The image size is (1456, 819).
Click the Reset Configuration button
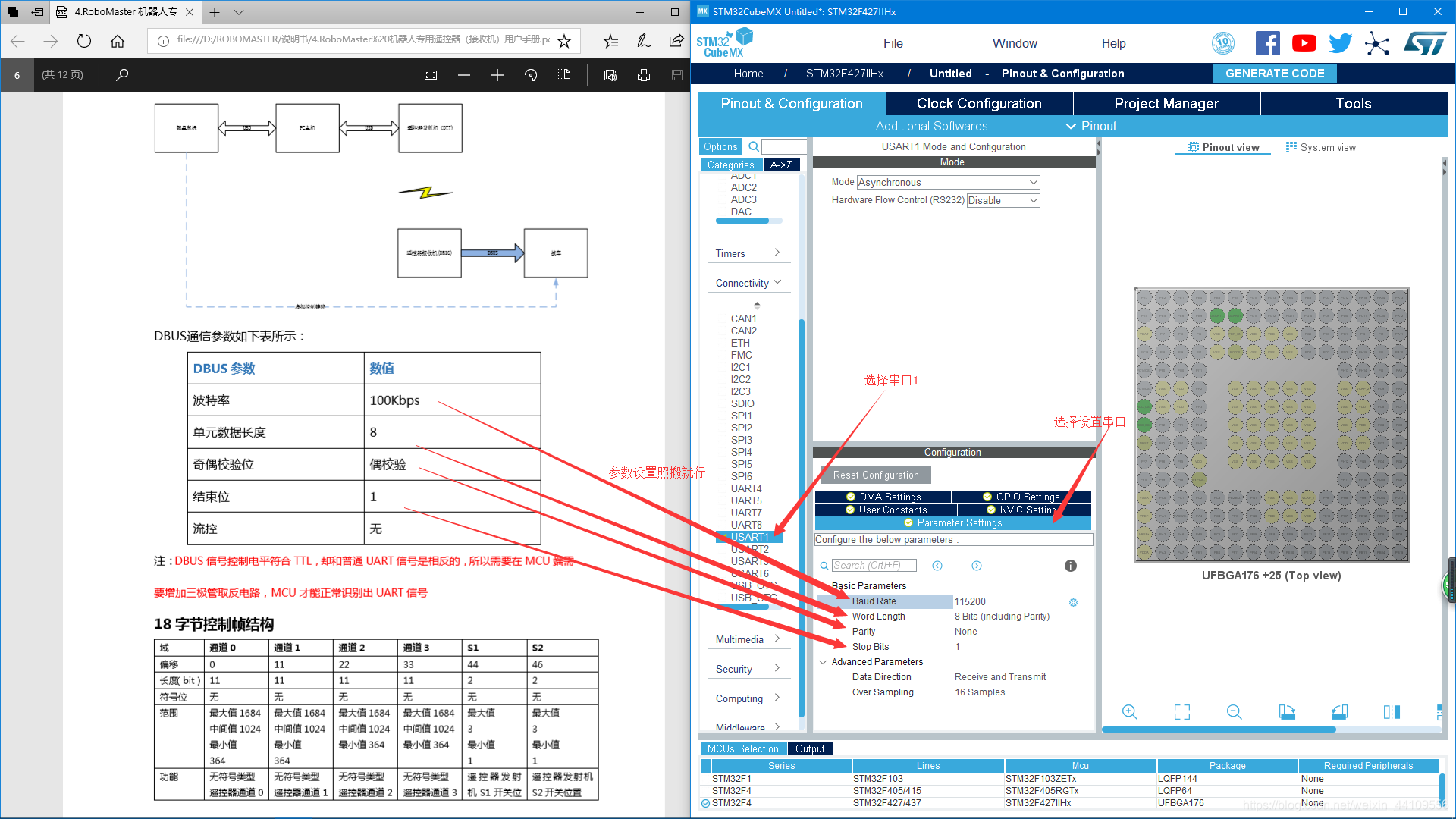point(875,475)
